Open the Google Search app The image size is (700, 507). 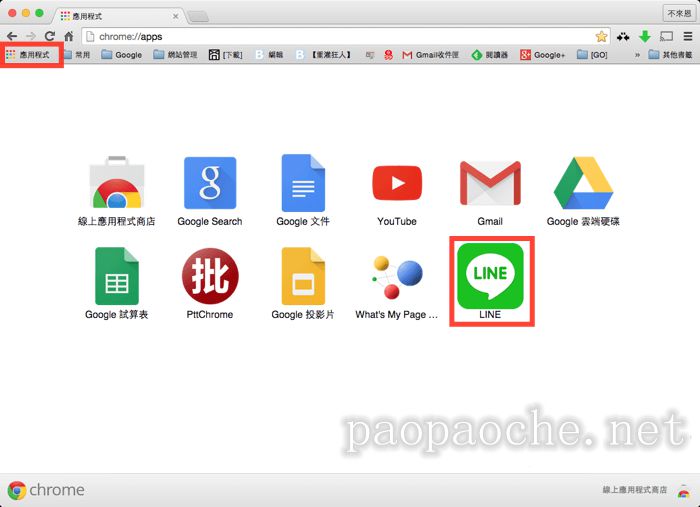(210, 183)
